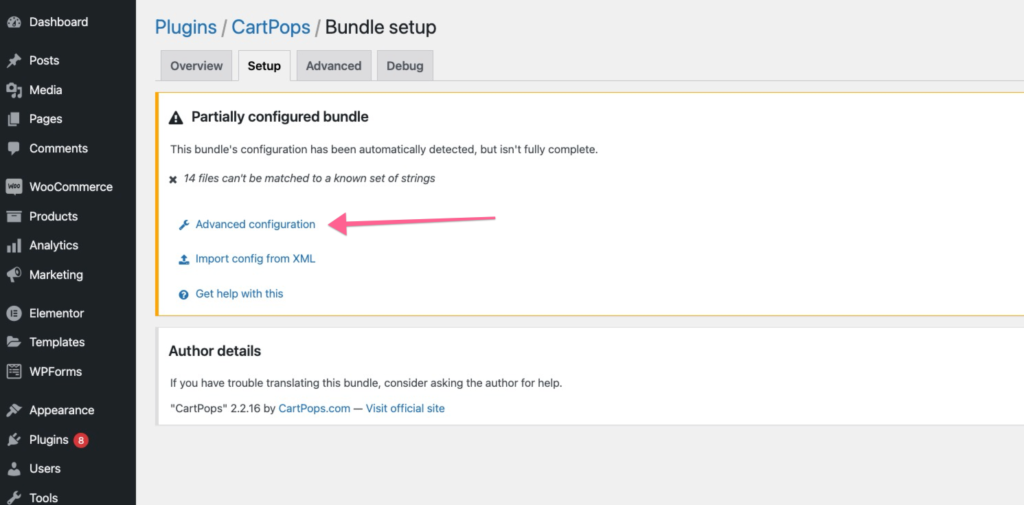Click the Analytics bar chart icon
1024x505 pixels.
(14, 246)
